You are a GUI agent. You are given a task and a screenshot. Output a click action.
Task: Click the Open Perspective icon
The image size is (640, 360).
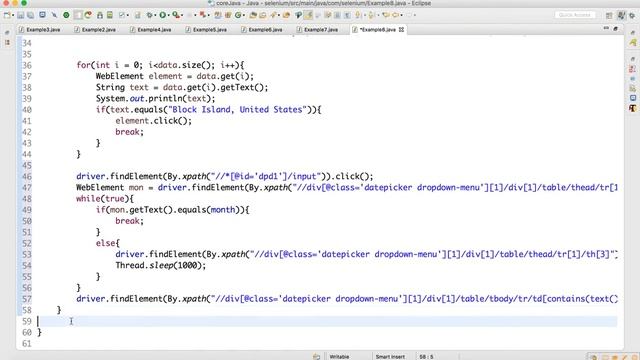(609, 16)
